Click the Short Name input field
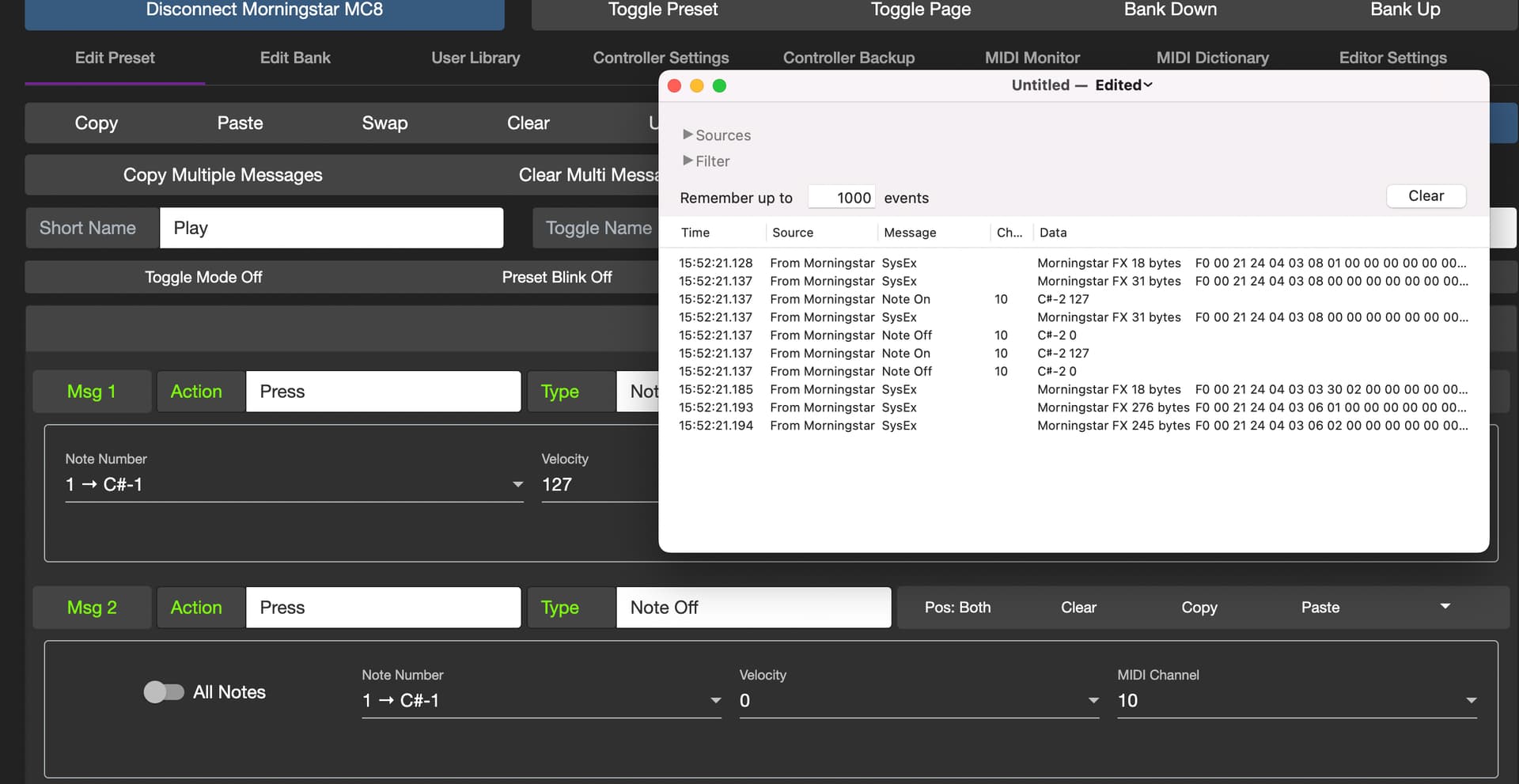Image resolution: width=1519 pixels, height=784 pixels. tap(331, 228)
